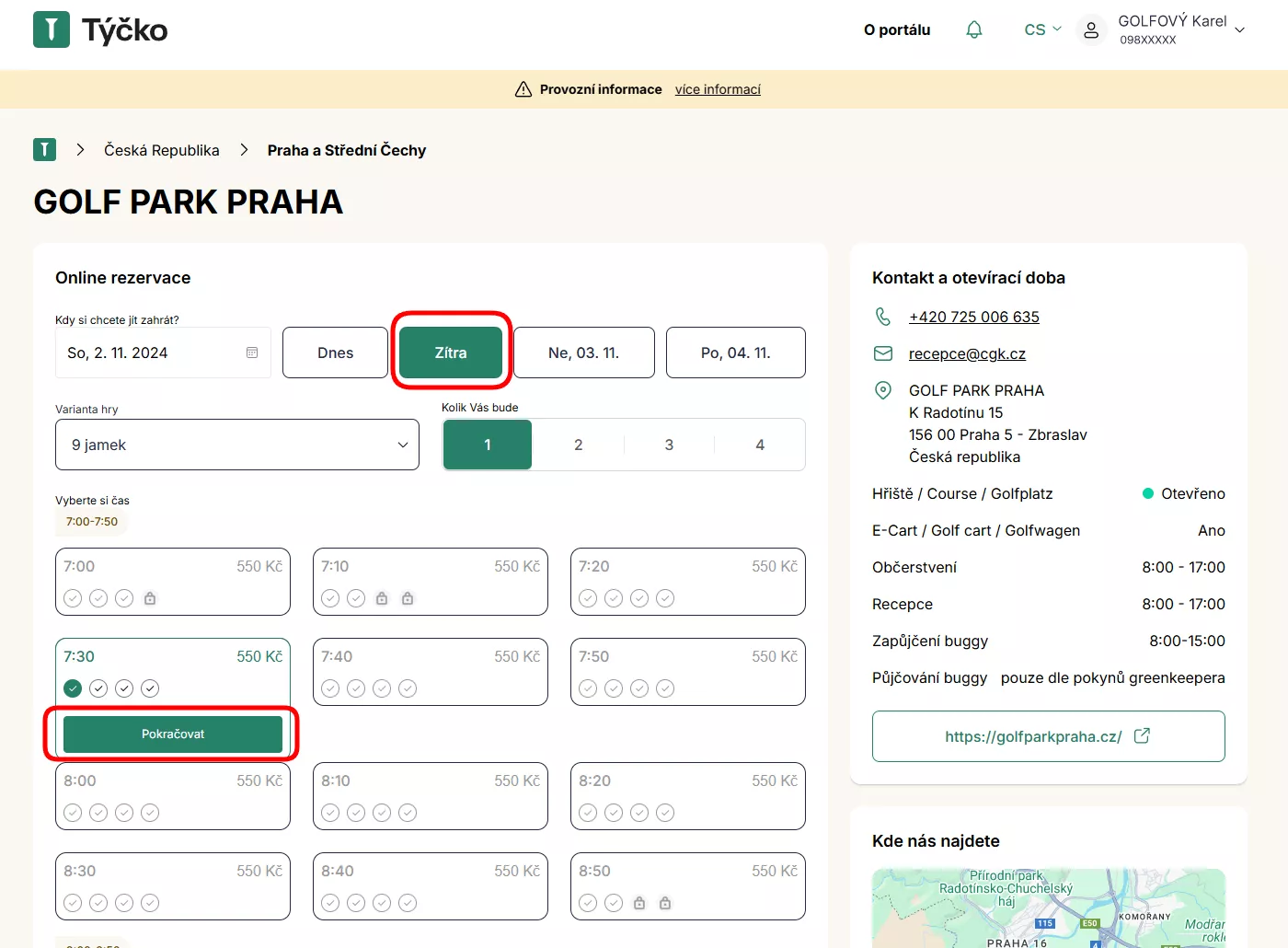
Task: Select the 8:20 time slot card
Action: [688, 796]
